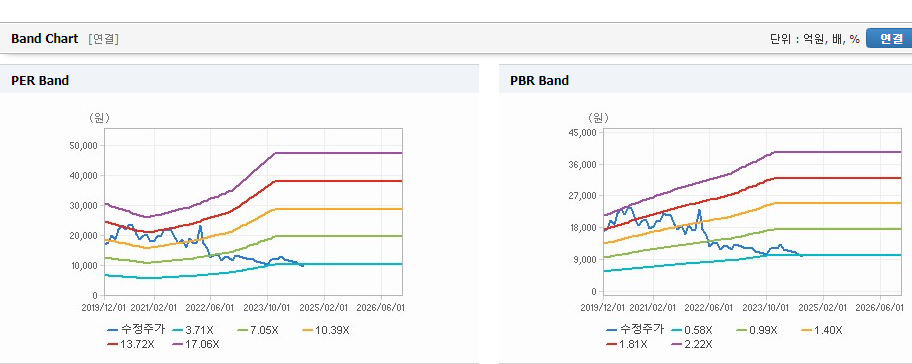Click the 7.05X legend item
Viewport: 912px width, 364px height.
(x=258, y=330)
